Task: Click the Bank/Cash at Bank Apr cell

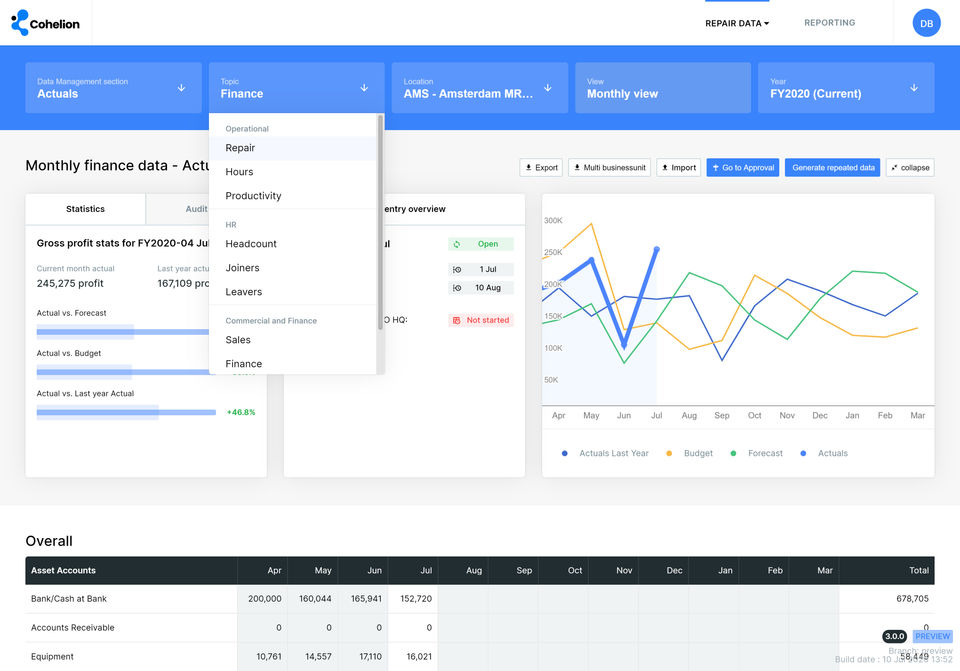Action: (x=263, y=599)
